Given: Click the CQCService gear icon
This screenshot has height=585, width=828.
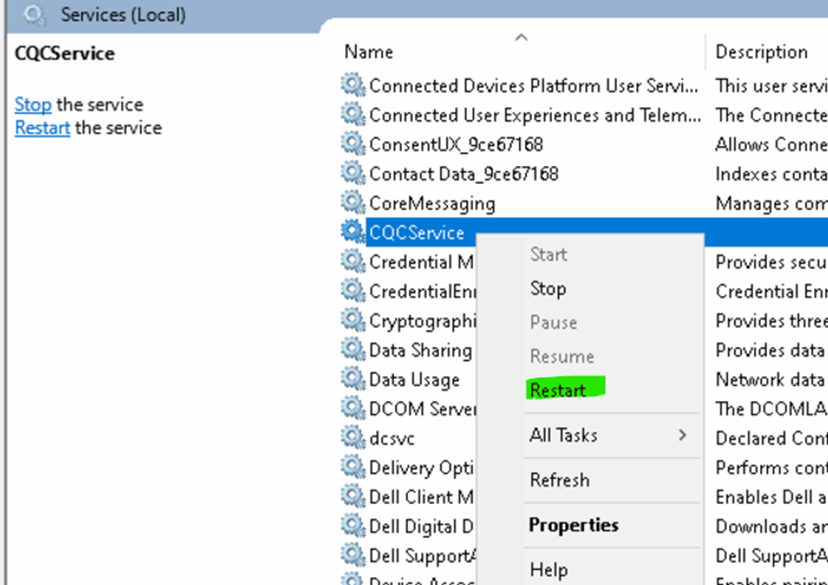Looking at the screenshot, I should [353, 232].
